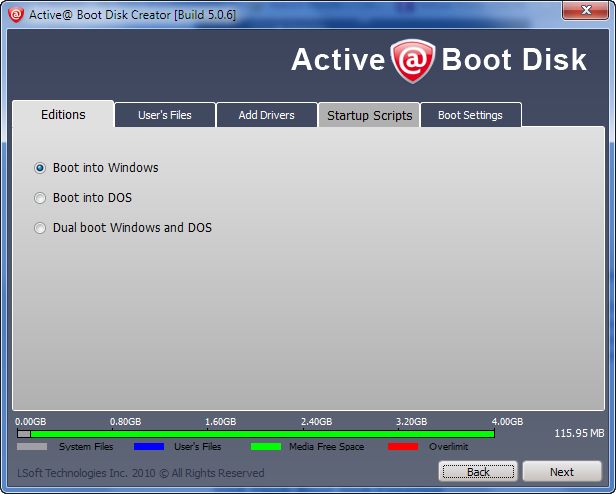Click the gray system files segment of bar
This screenshot has width=616, height=494.
click(x=24, y=434)
